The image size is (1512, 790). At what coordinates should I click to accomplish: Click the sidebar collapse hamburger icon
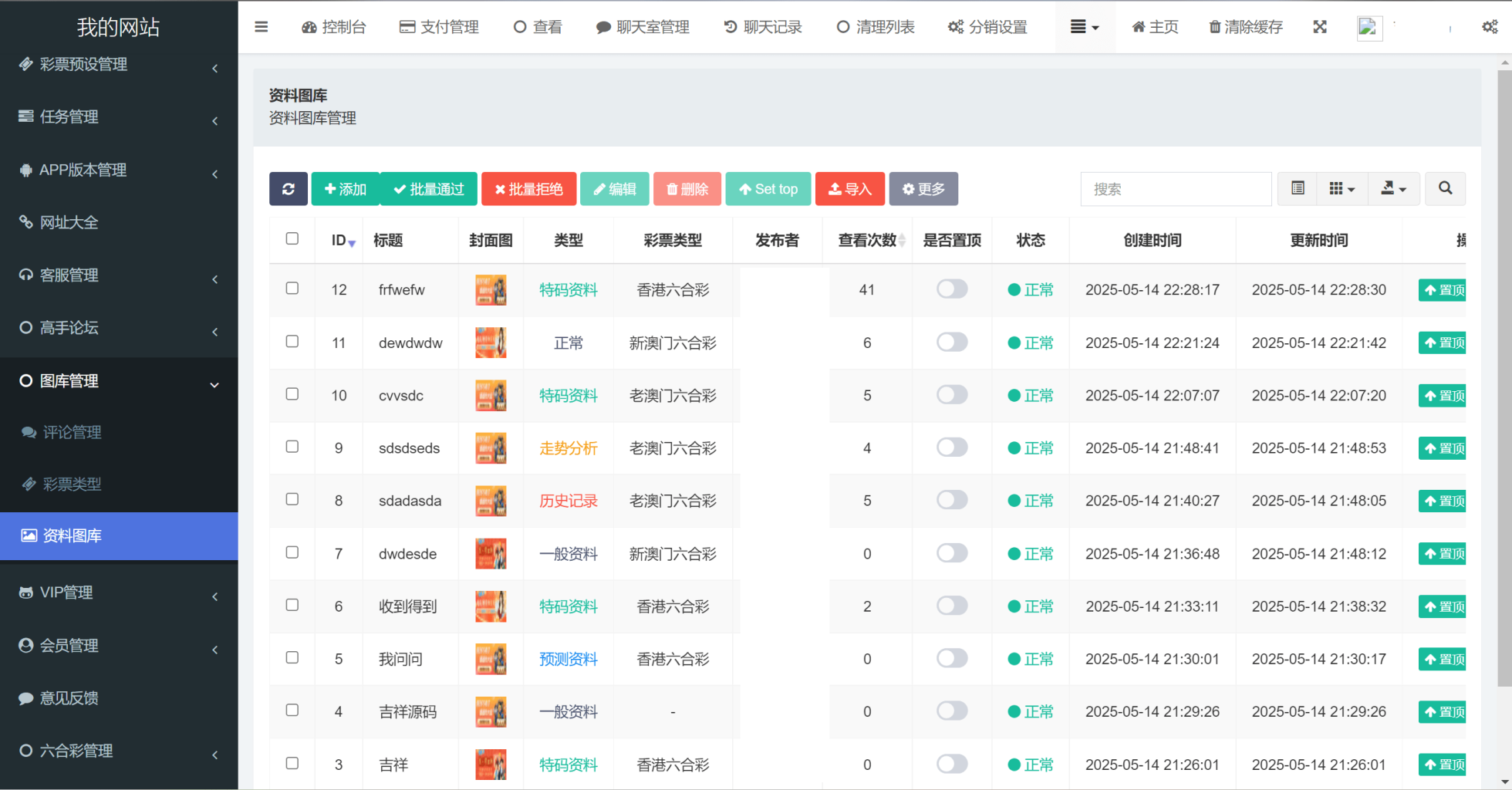point(262,26)
